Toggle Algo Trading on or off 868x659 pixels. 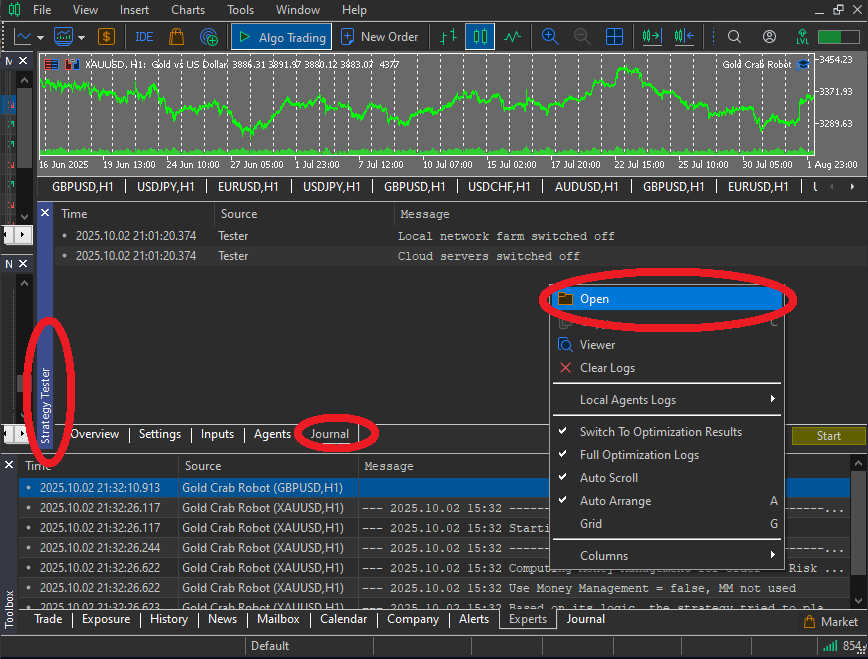click(281, 36)
